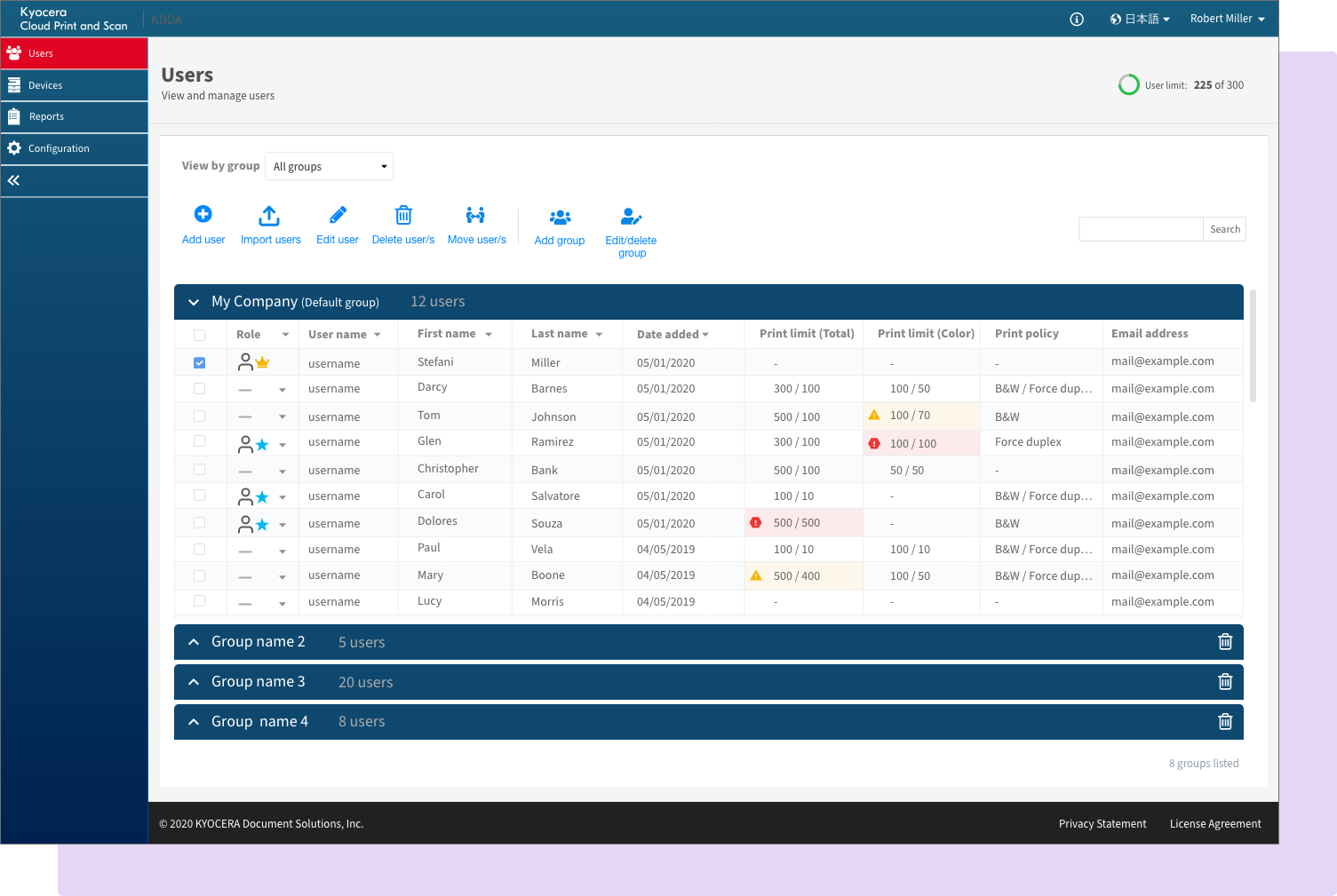
Task: Delete Group name 3 using its trash icon
Action: (x=1225, y=681)
